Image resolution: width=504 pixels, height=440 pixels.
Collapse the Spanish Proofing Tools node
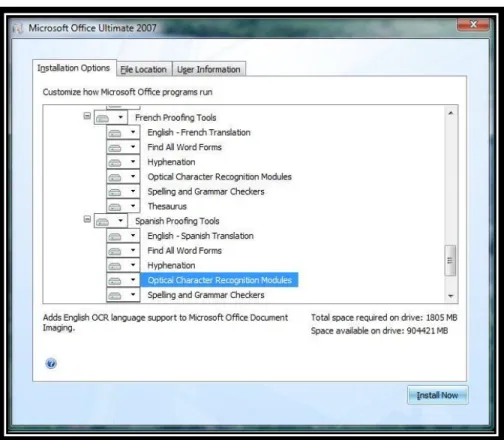coord(87,219)
